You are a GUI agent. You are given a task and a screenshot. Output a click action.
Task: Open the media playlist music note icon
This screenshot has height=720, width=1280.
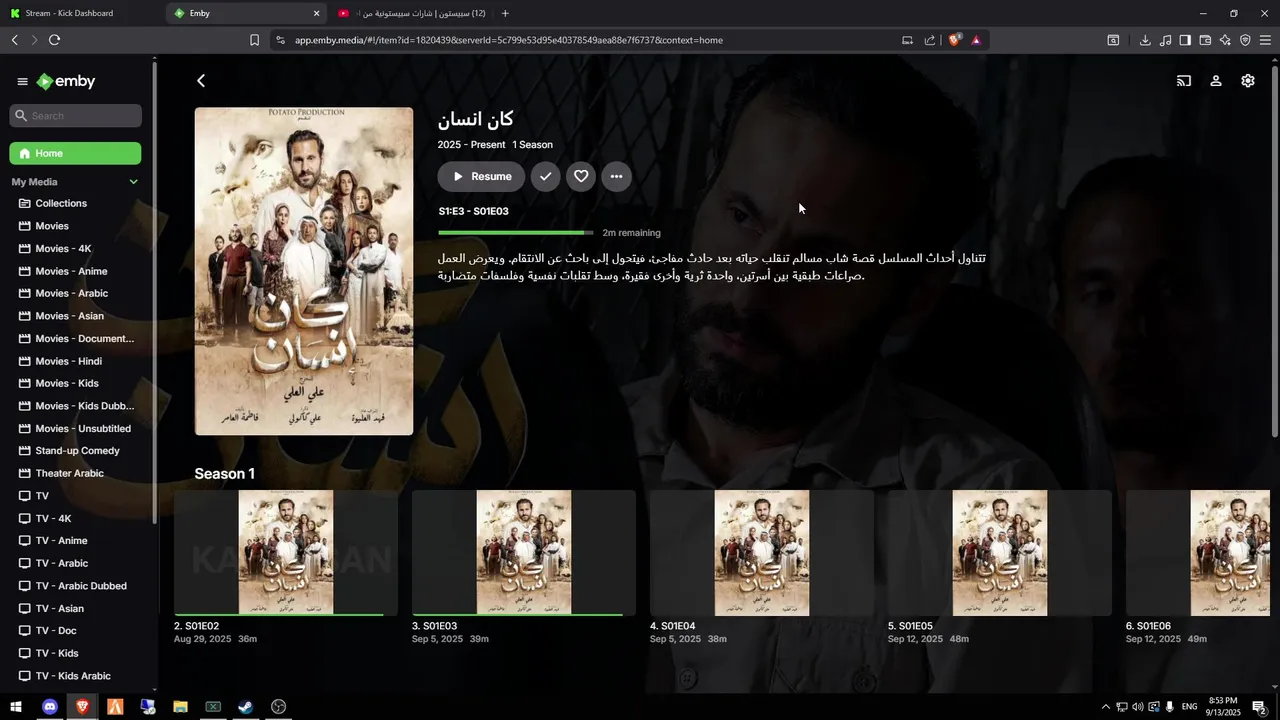click(x=1165, y=40)
